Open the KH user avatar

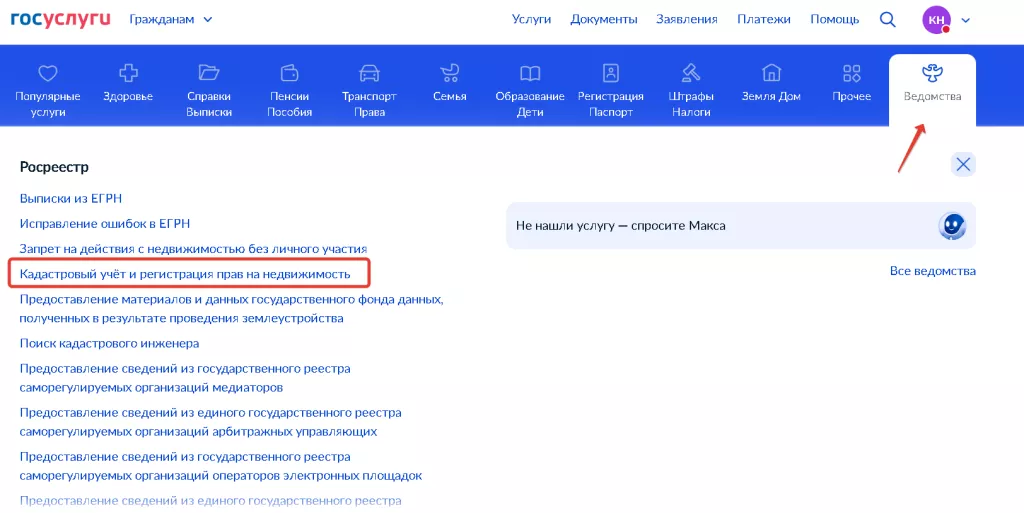pos(936,20)
